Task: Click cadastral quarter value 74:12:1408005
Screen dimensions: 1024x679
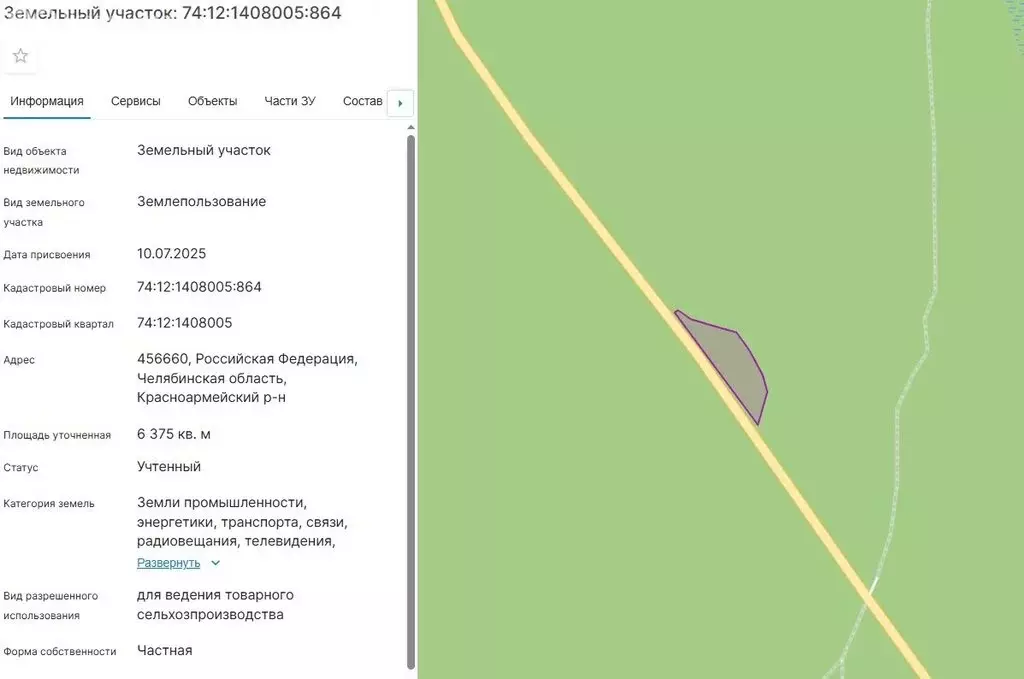Action: (x=185, y=323)
